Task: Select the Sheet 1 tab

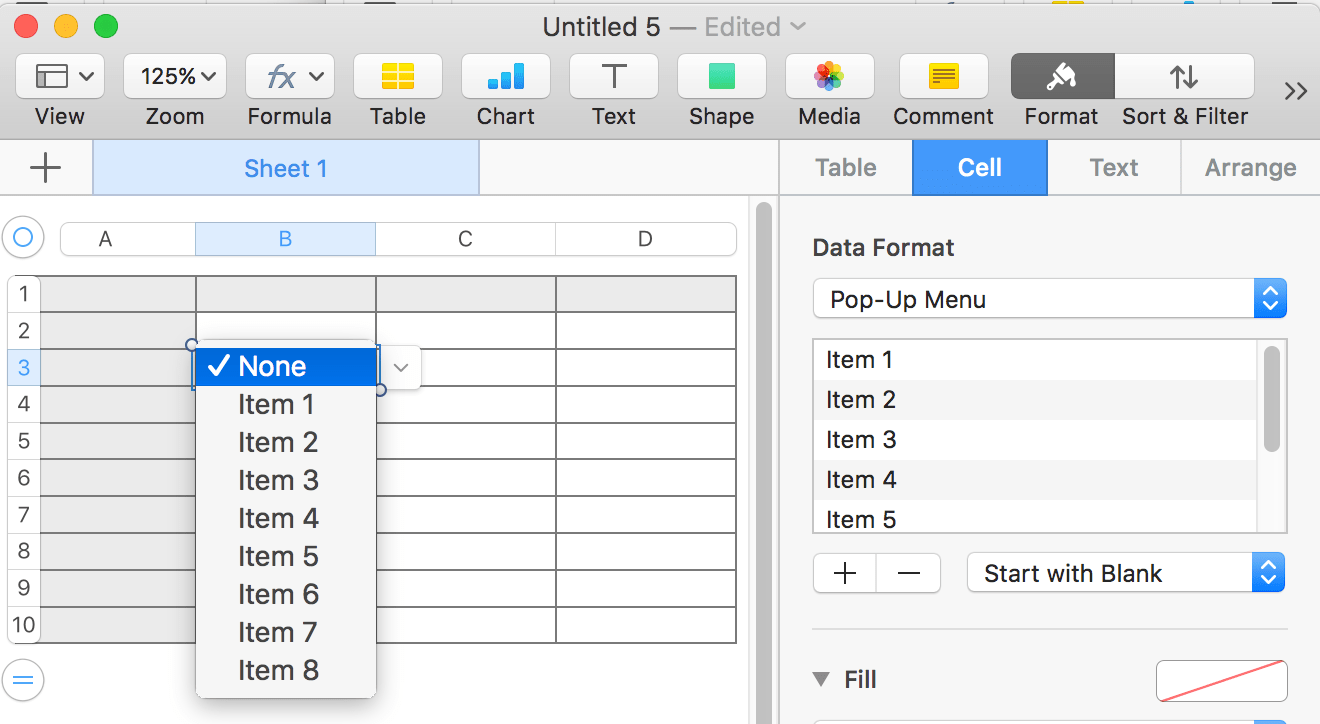Action: (285, 167)
